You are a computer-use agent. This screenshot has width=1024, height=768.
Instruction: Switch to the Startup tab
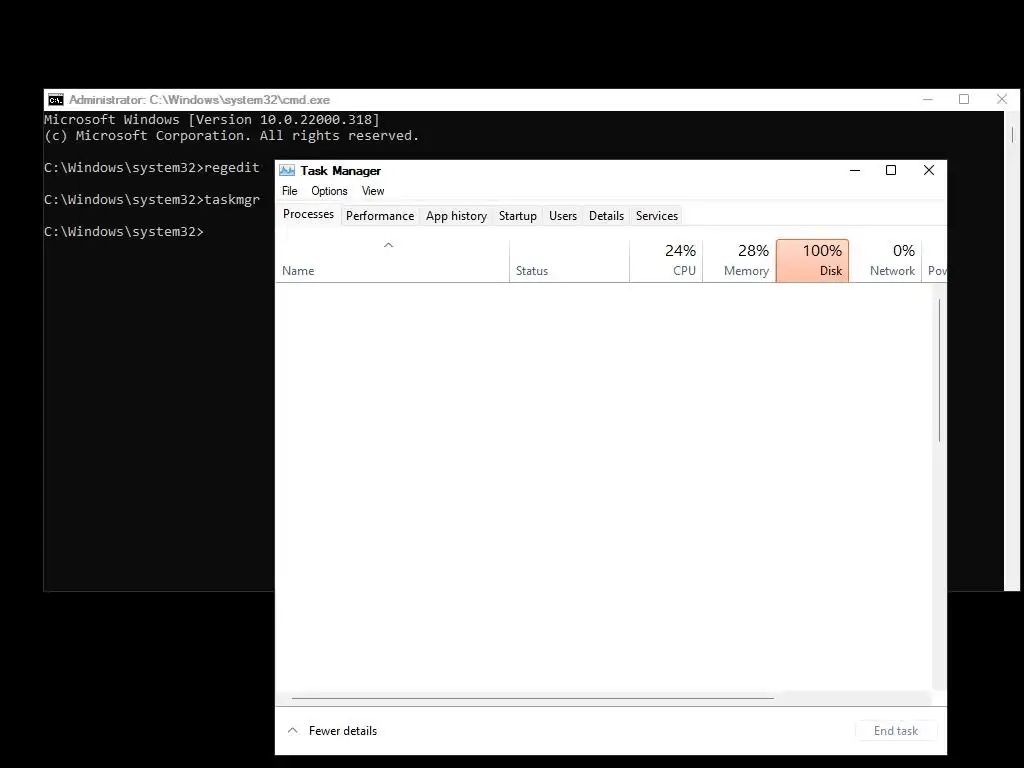(x=518, y=216)
